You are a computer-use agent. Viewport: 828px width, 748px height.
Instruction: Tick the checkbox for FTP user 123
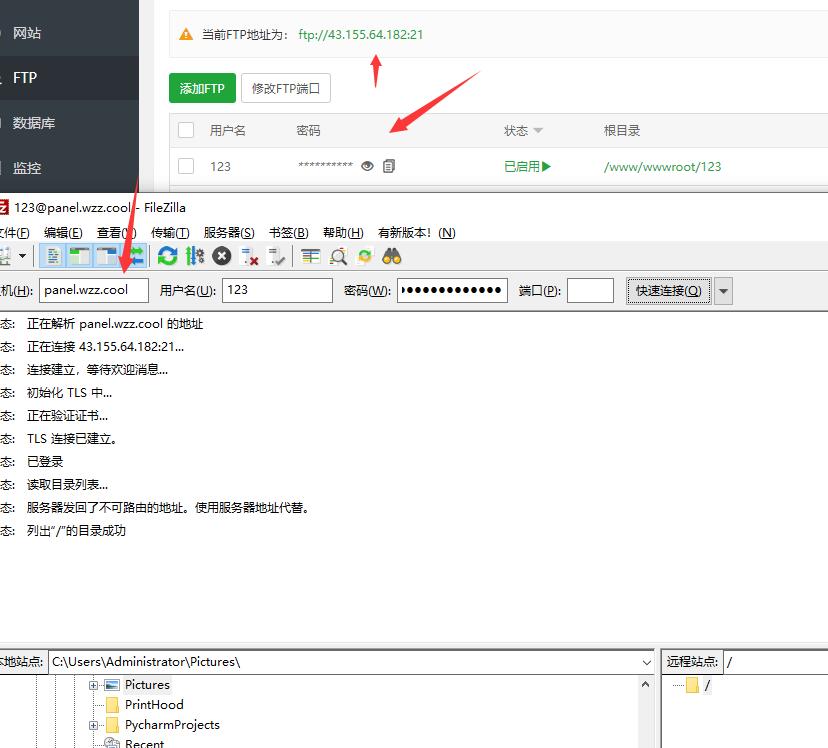coord(186,166)
